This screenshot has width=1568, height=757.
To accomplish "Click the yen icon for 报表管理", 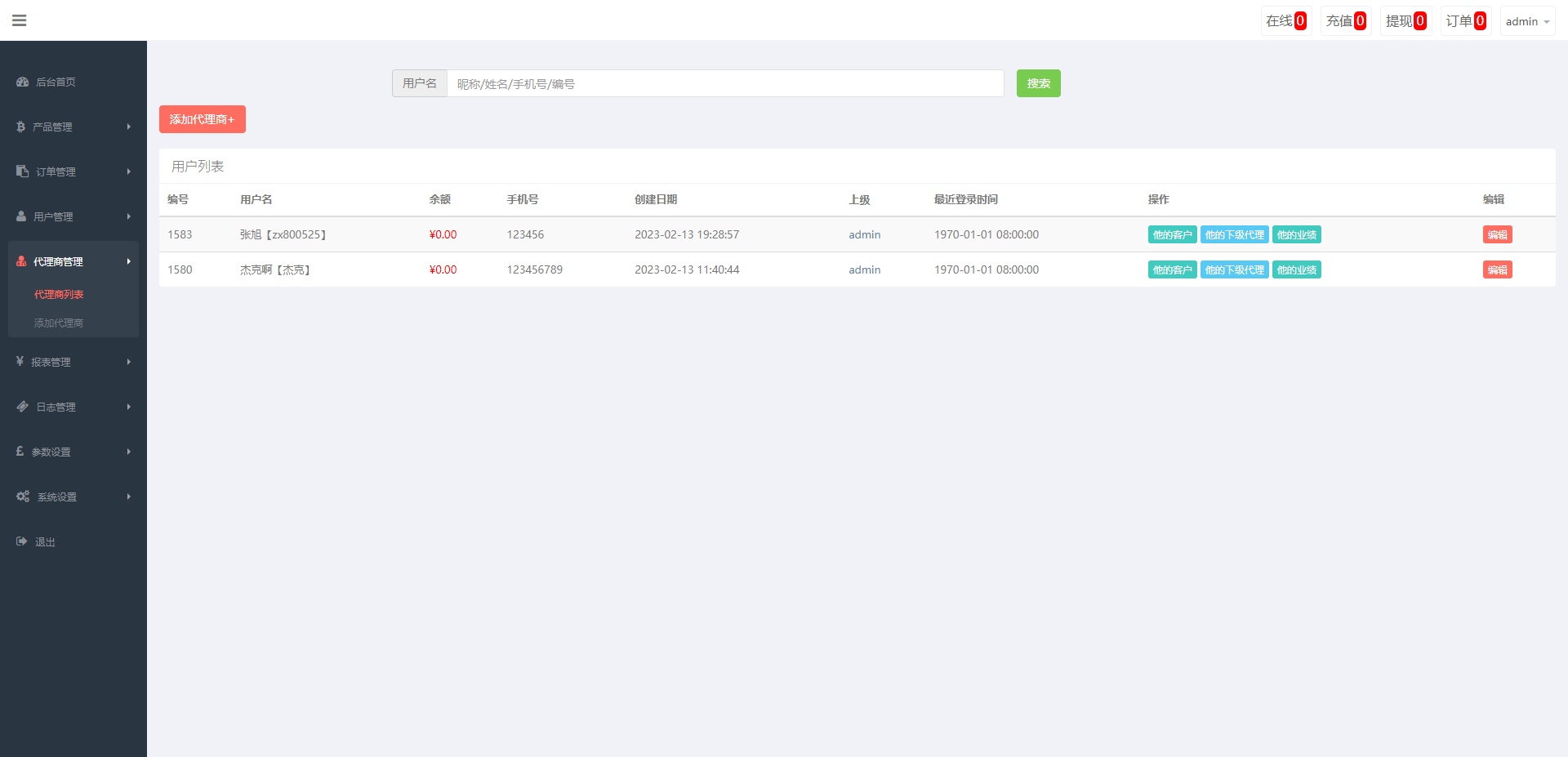I will tap(20, 361).
